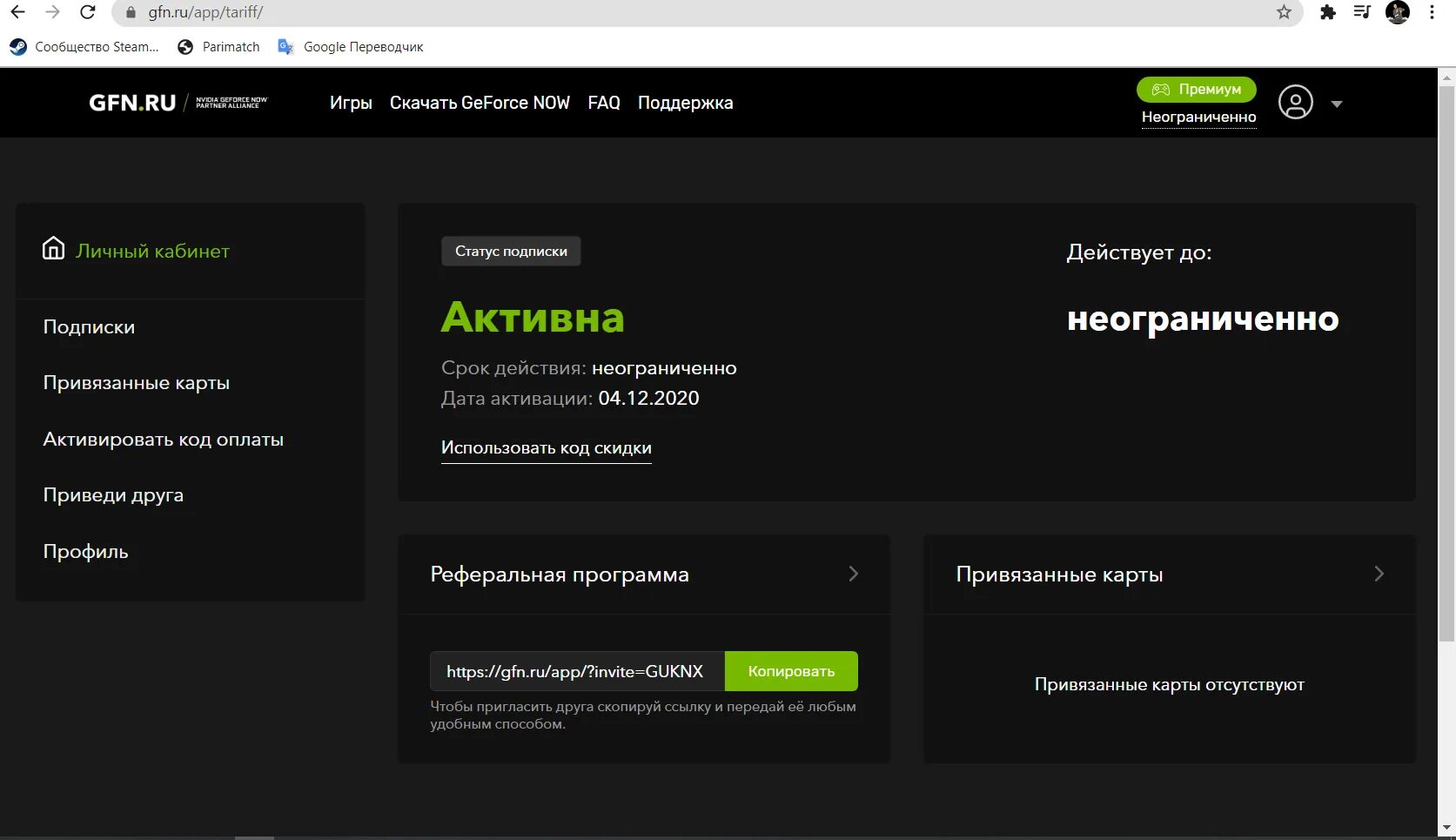
Task: Open the Привязанные карты card title
Action: tap(1059, 575)
